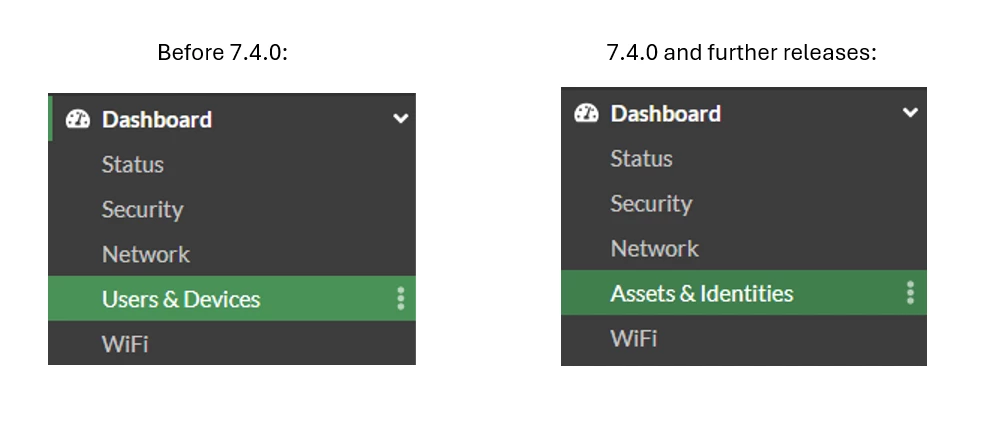The image size is (993, 433).
Task: Open WiFi below Assets & Identities
Action: click(x=633, y=339)
